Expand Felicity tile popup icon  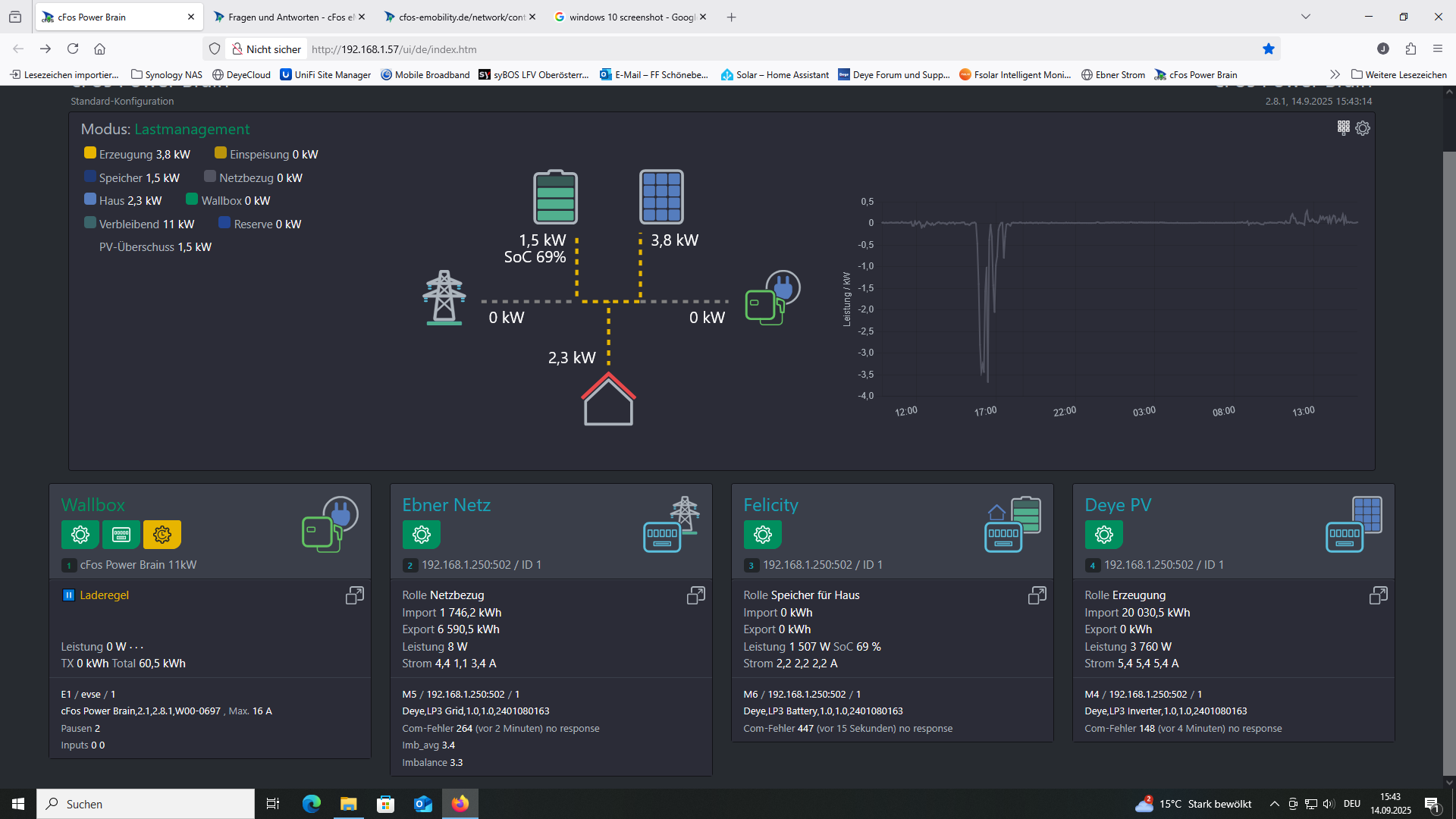[1037, 595]
